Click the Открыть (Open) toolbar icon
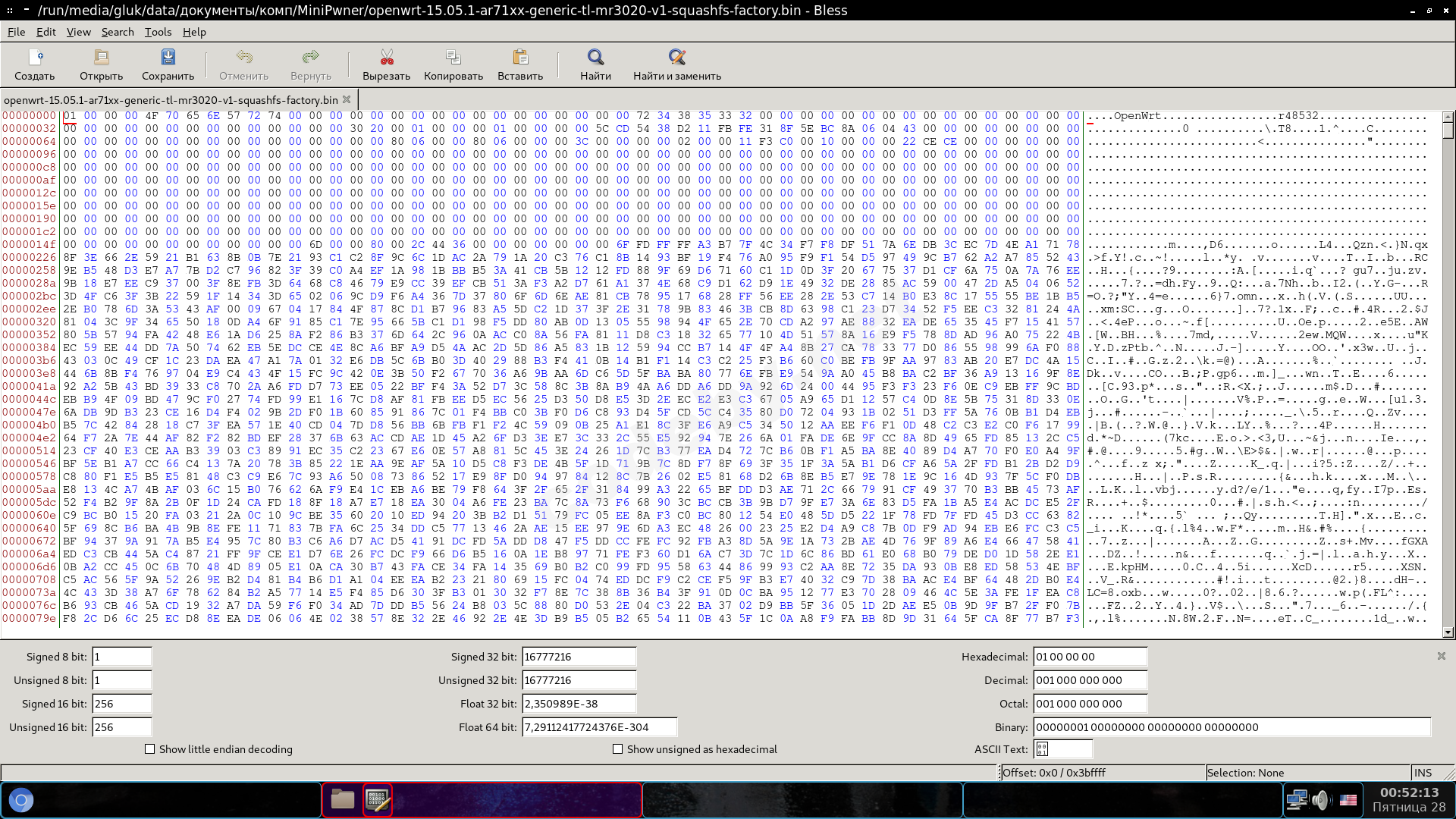Viewport: 1456px width, 819px height. 101,58
